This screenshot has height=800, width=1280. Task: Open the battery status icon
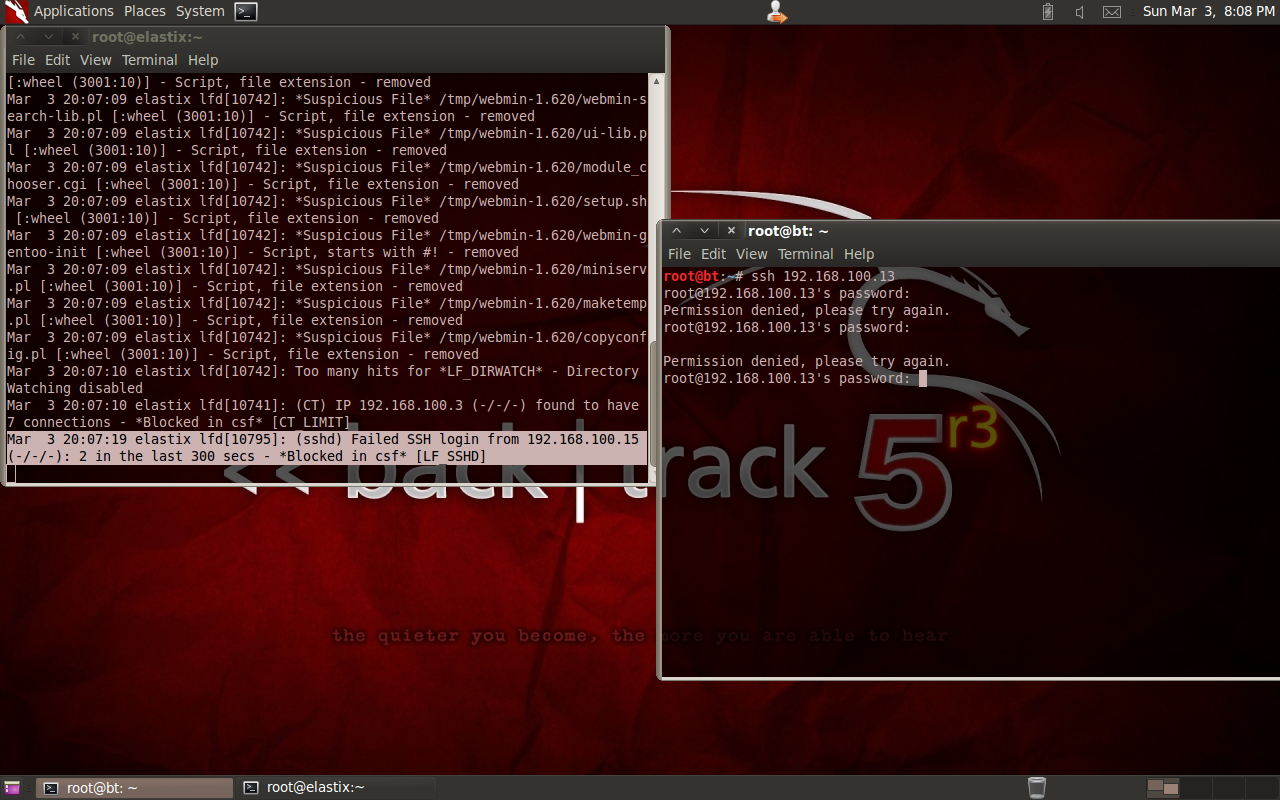click(1048, 12)
